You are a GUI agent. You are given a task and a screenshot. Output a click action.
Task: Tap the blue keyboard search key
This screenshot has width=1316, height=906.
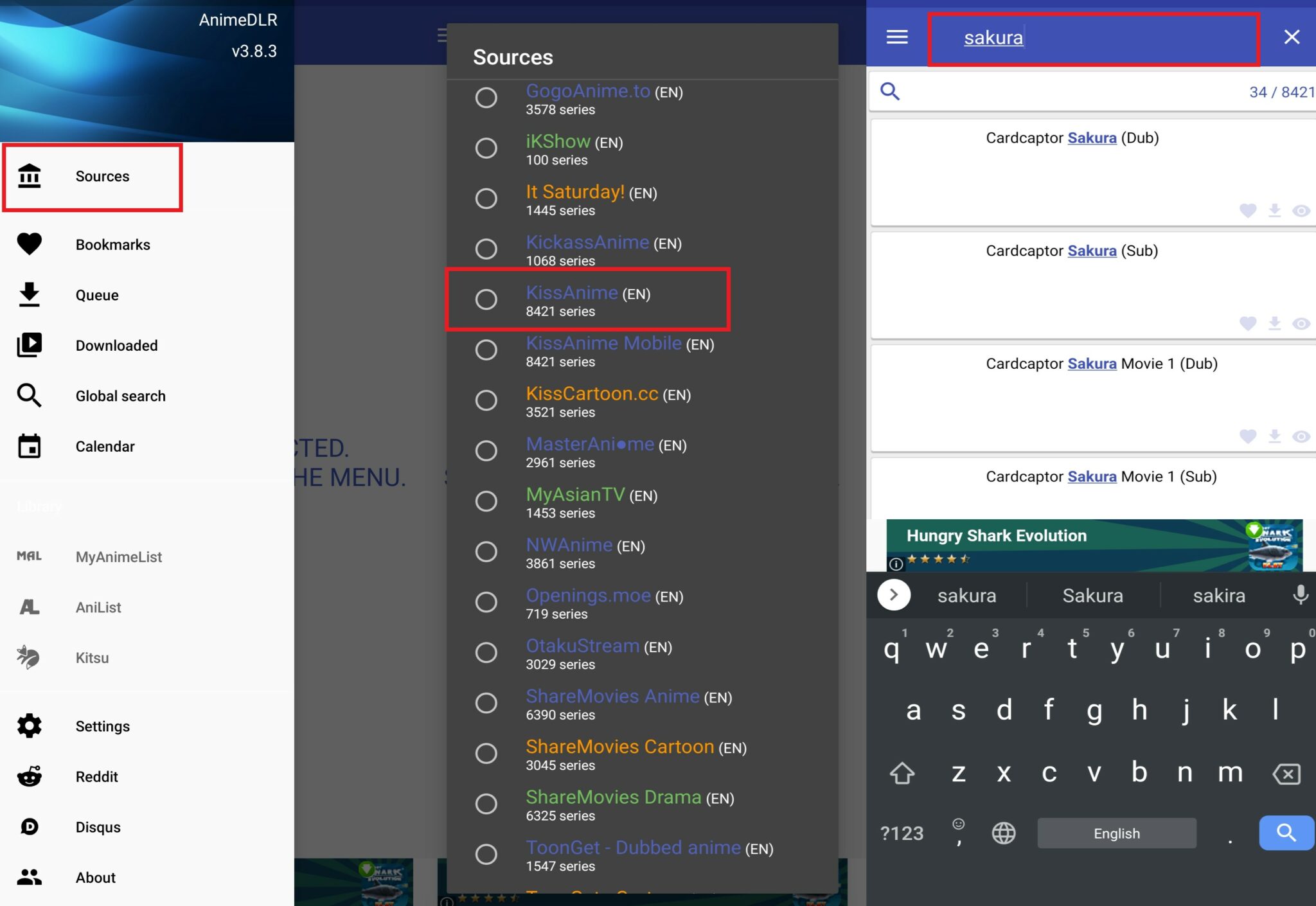(1286, 833)
